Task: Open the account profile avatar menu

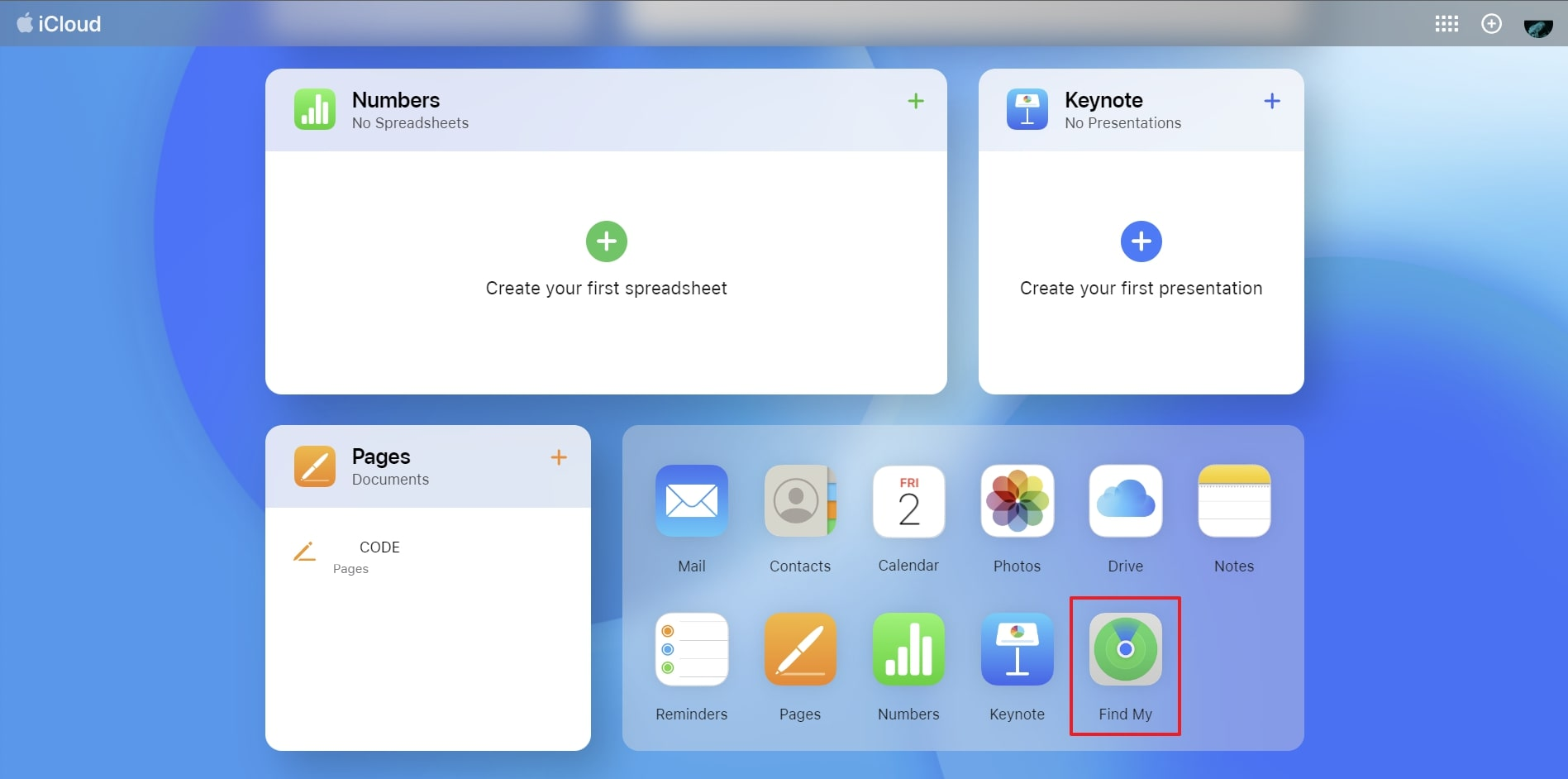Action: 1537,26
